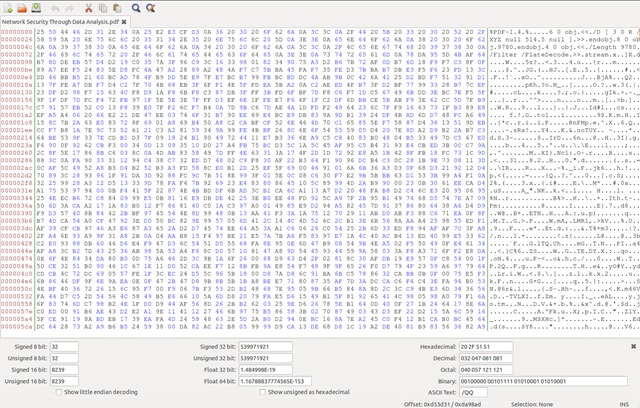Click the Signed 32 bit field
The image size is (640, 408).
pos(265,347)
